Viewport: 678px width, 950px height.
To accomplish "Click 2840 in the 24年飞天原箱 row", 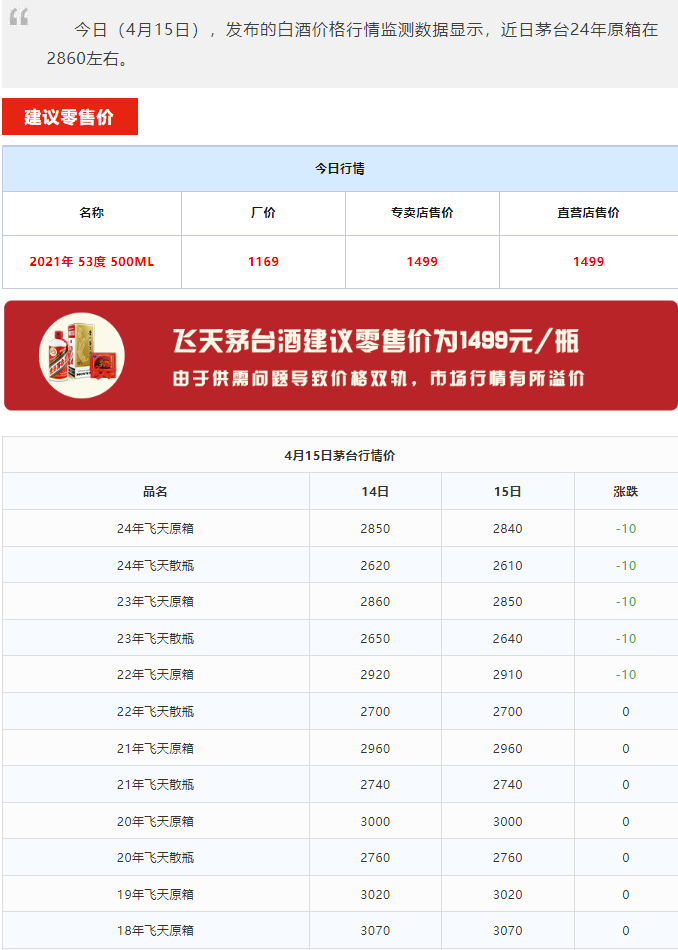I will pos(508,528).
